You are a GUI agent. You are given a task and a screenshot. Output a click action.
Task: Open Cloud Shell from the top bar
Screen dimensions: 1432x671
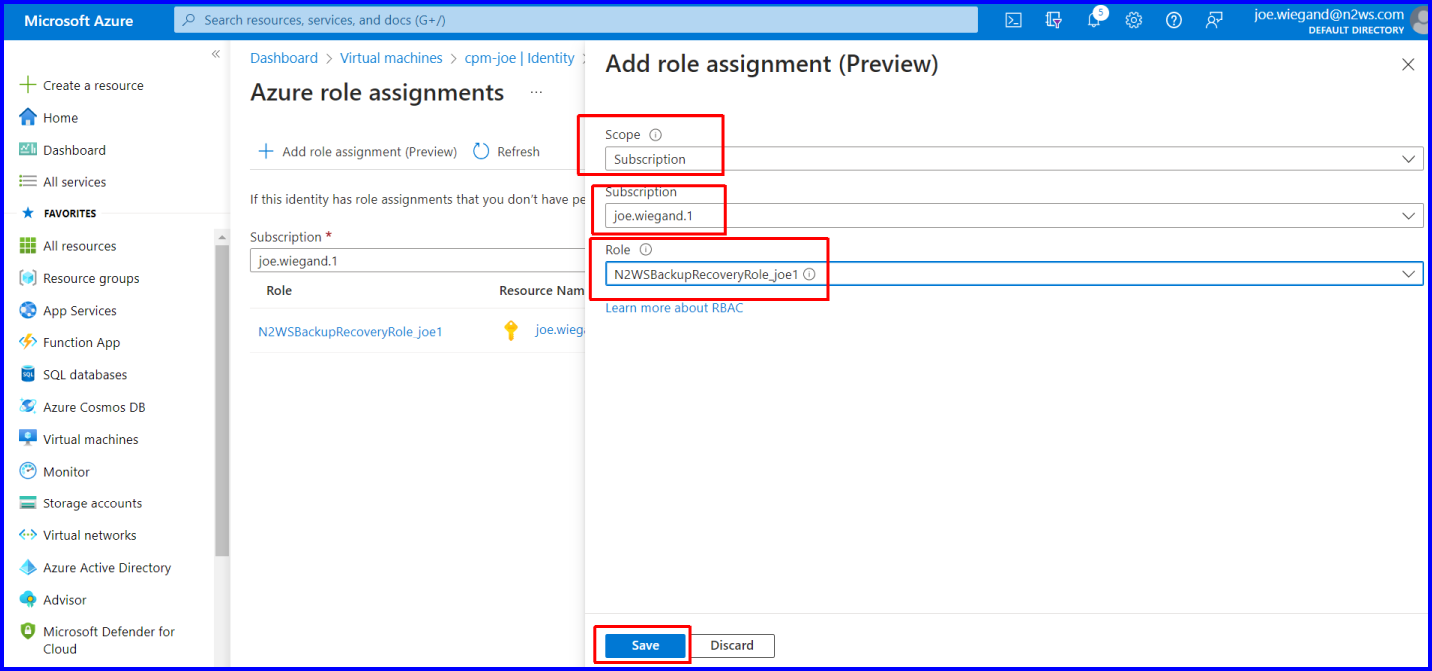1013,20
